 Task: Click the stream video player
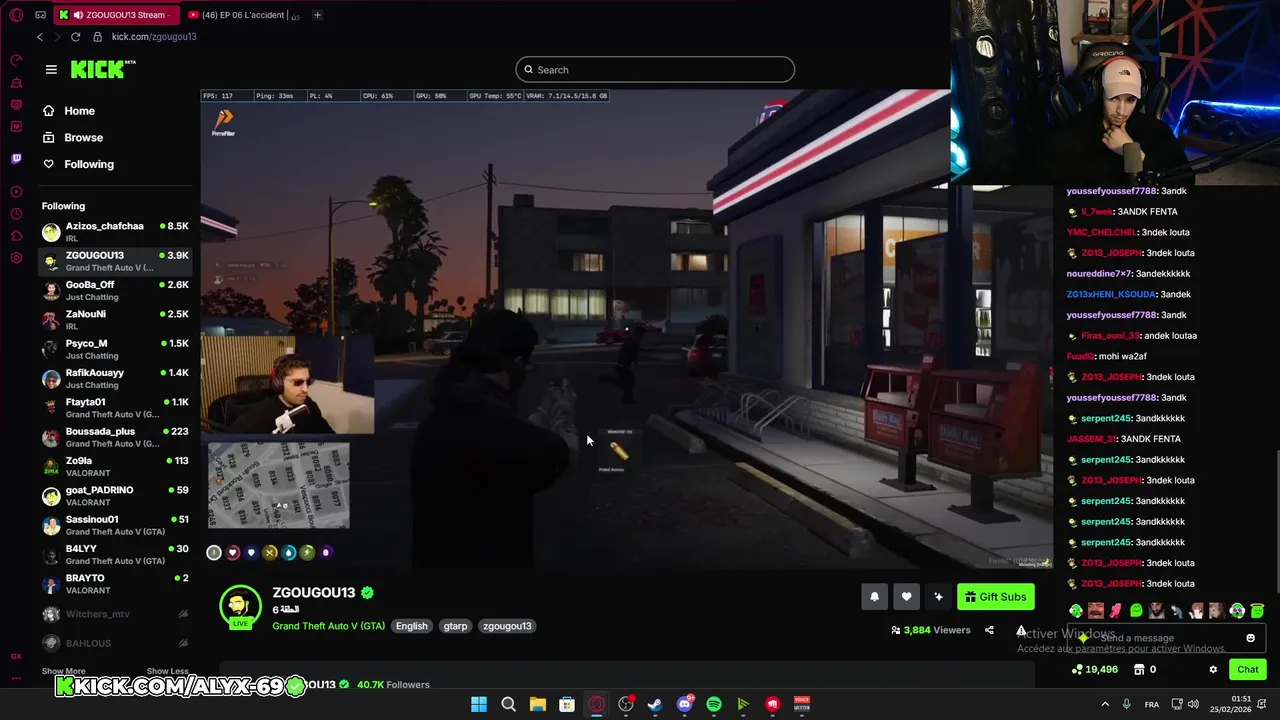coord(626,330)
